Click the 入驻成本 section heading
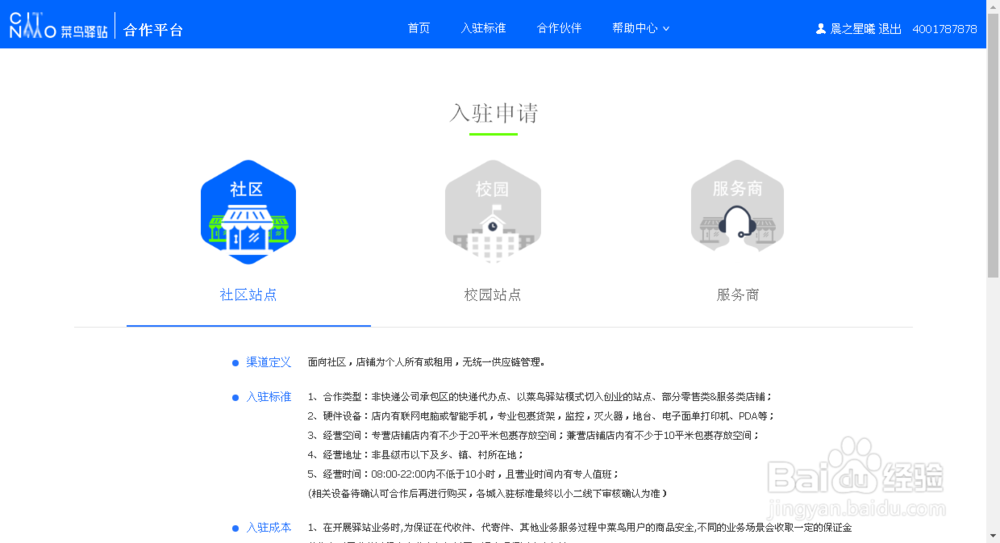This screenshot has width=1000, height=543. tap(268, 528)
